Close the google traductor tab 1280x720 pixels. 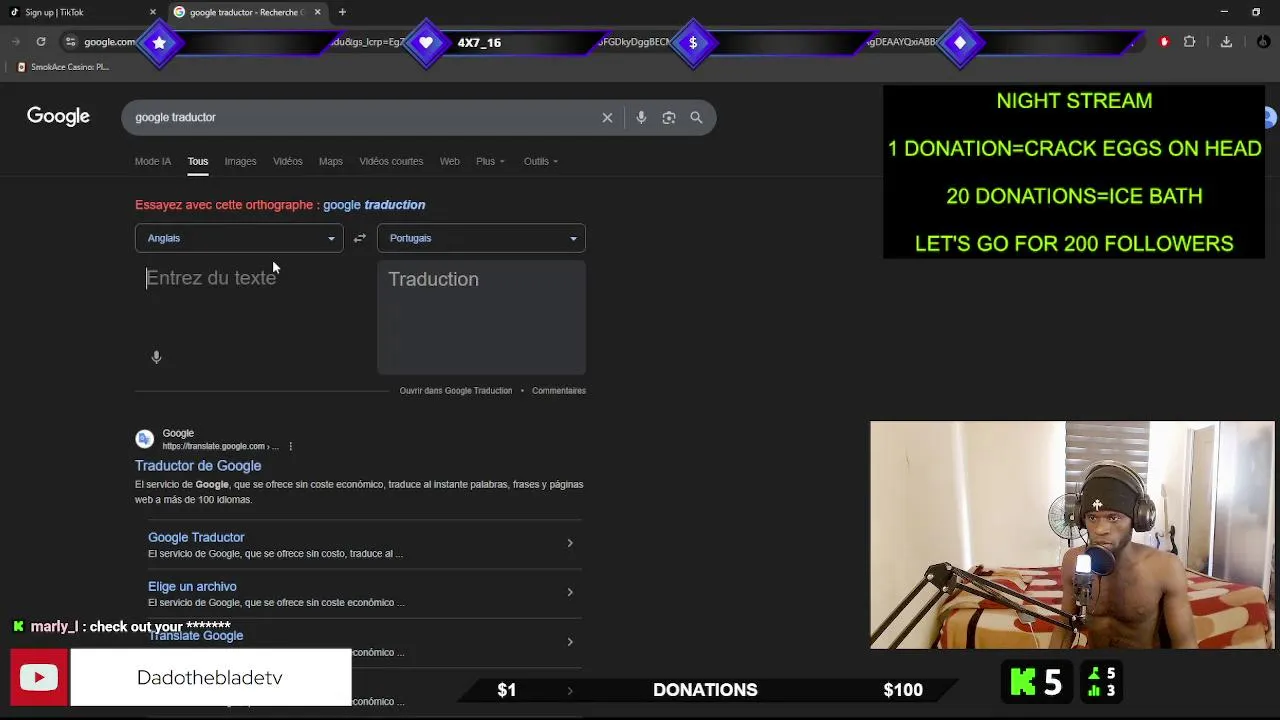tap(318, 12)
